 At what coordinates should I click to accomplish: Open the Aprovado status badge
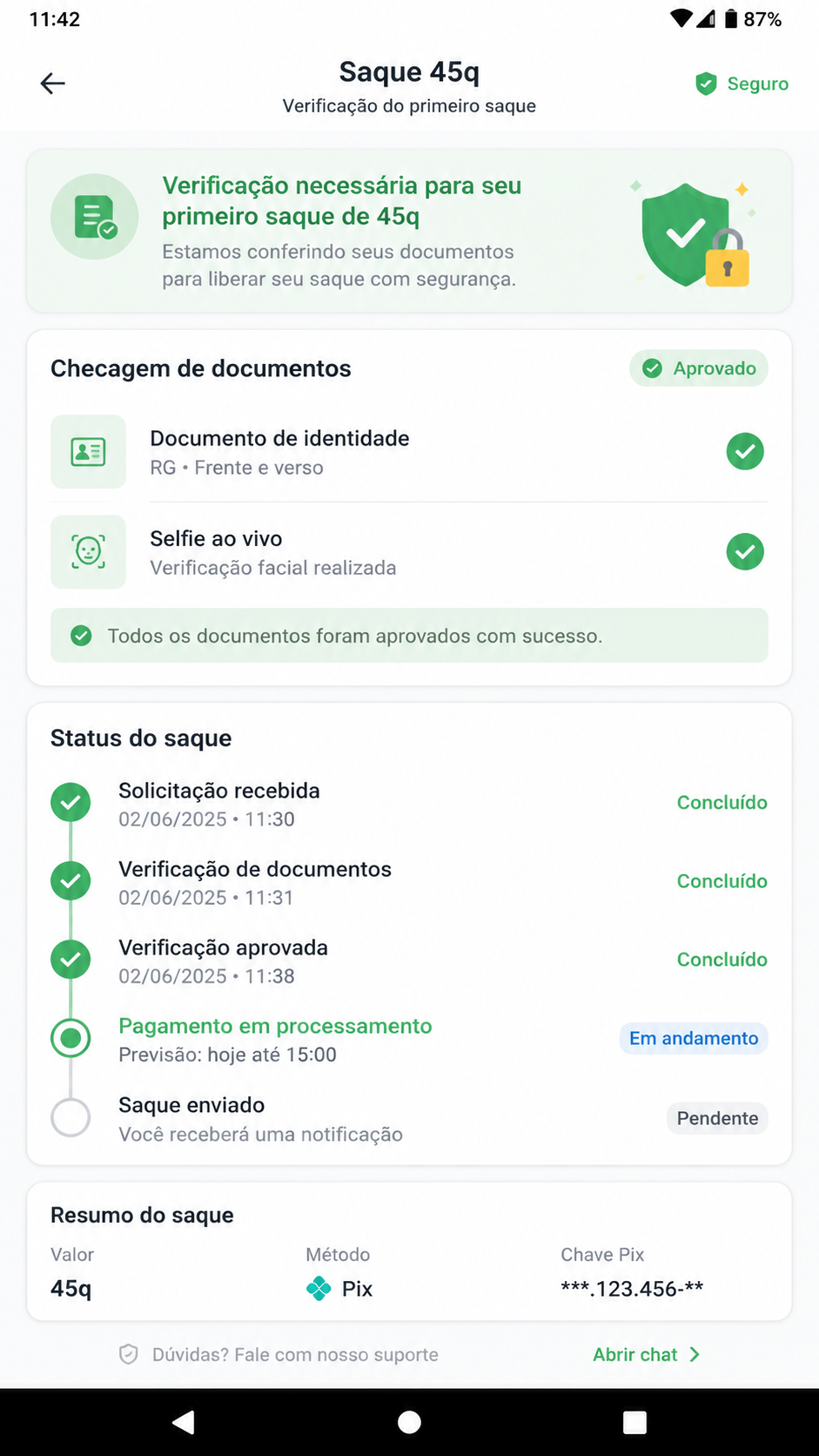click(699, 368)
